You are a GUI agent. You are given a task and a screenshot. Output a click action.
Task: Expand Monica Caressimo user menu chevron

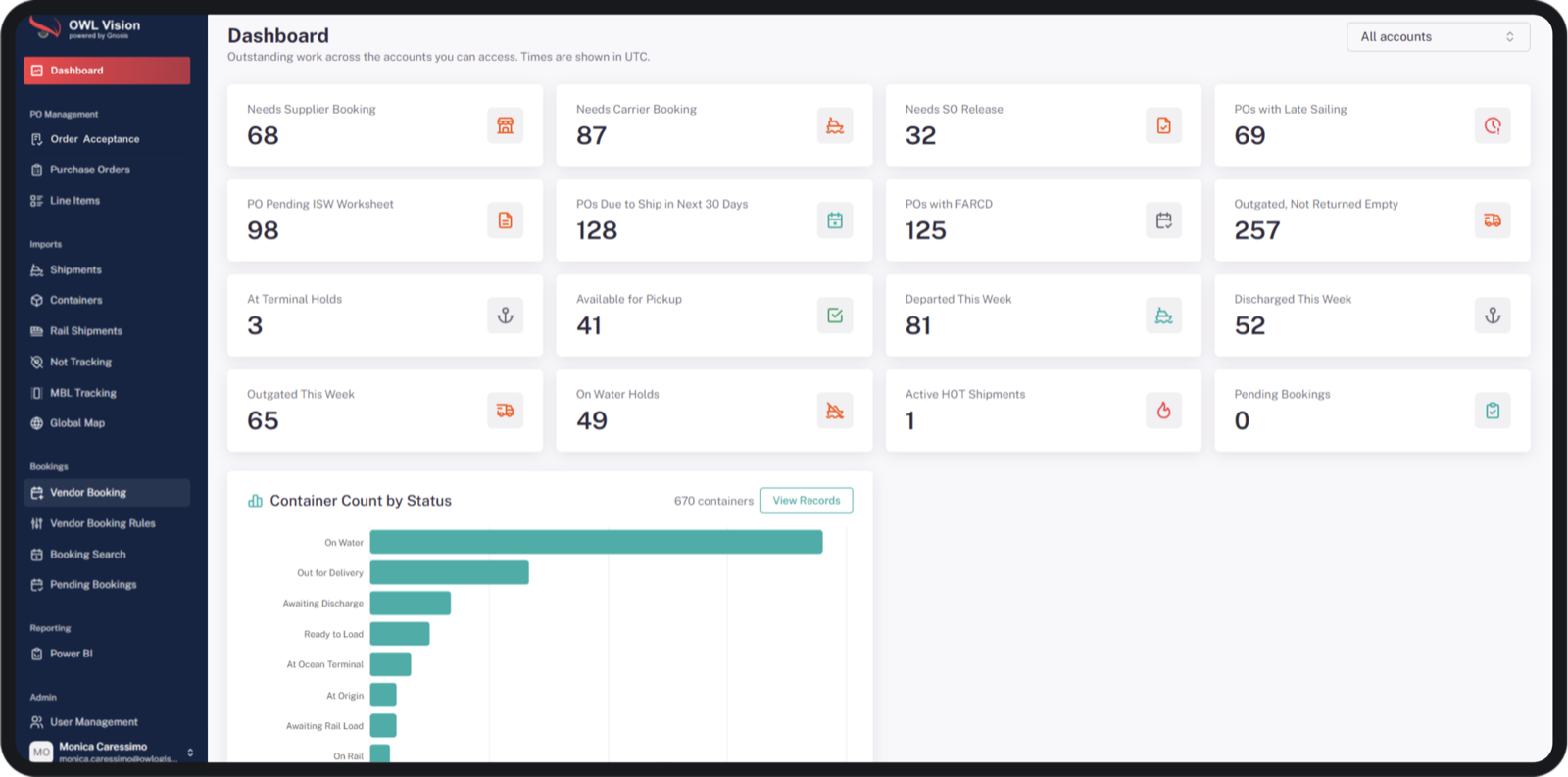(x=190, y=753)
